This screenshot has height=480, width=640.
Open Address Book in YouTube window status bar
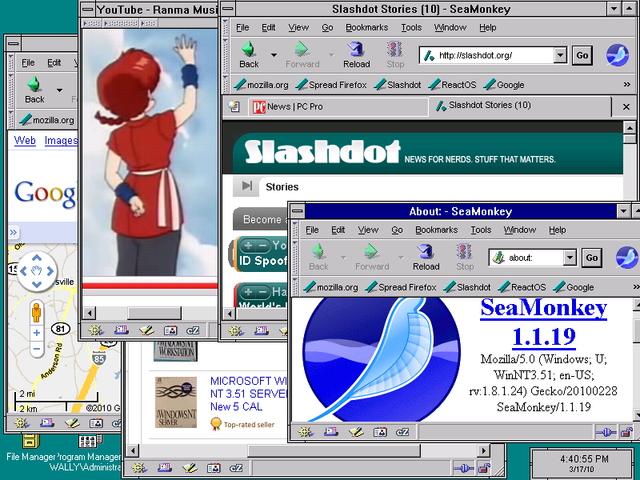(170, 330)
